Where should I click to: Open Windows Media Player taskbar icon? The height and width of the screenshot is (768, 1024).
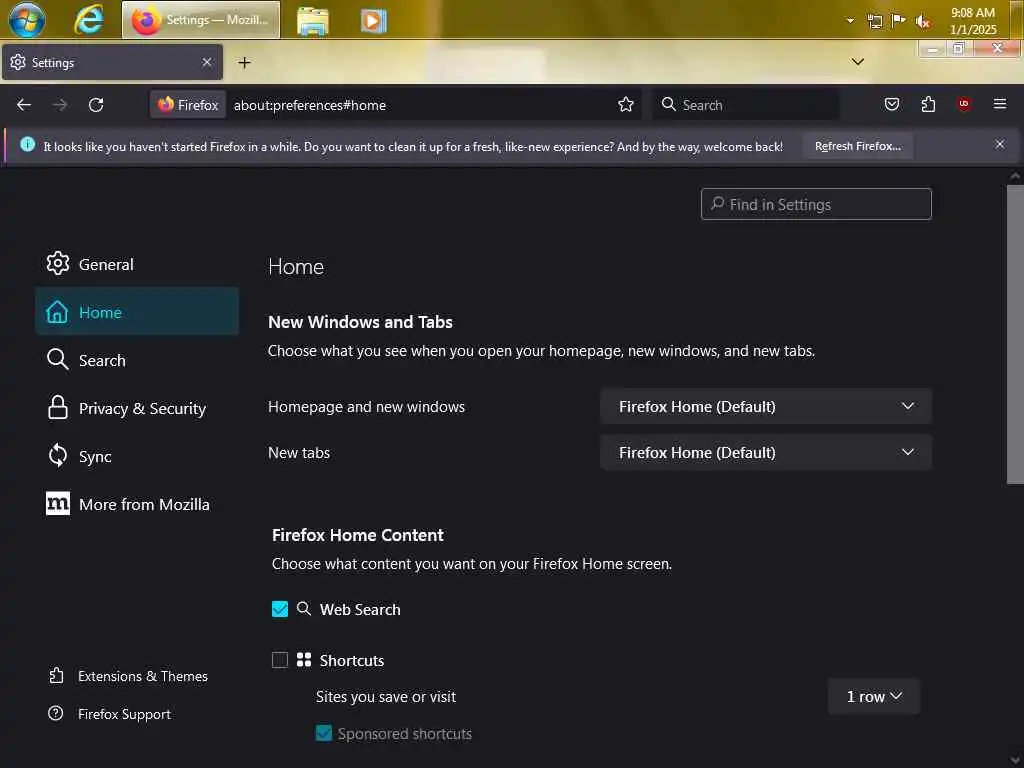click(374, 21)
